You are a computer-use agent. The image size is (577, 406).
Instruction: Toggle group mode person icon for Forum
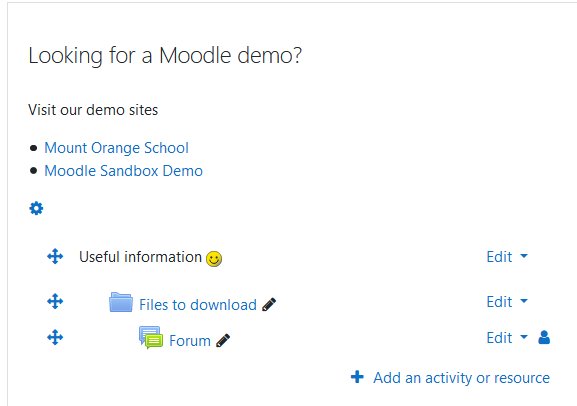[544, 337]
